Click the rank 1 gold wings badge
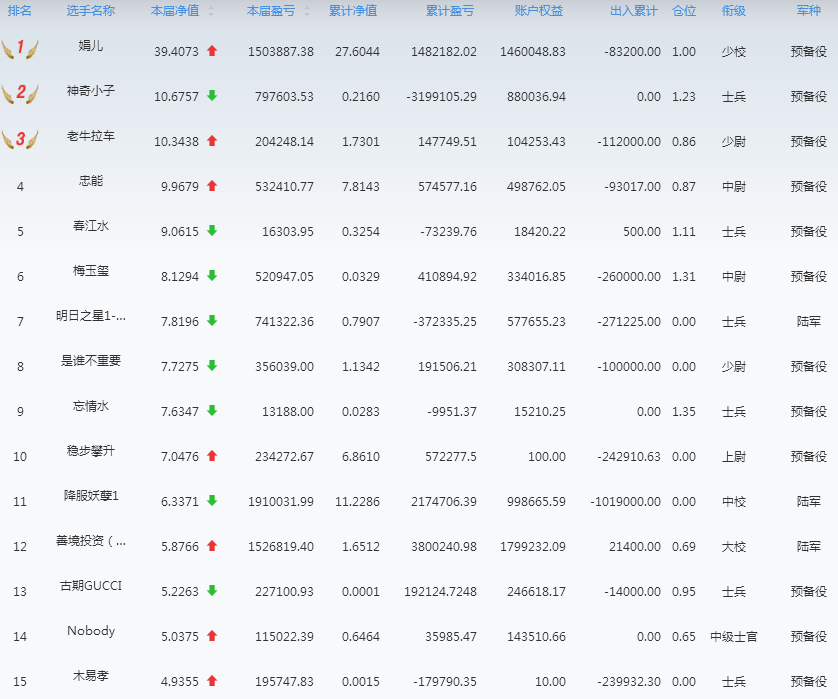 coord(20,49)
